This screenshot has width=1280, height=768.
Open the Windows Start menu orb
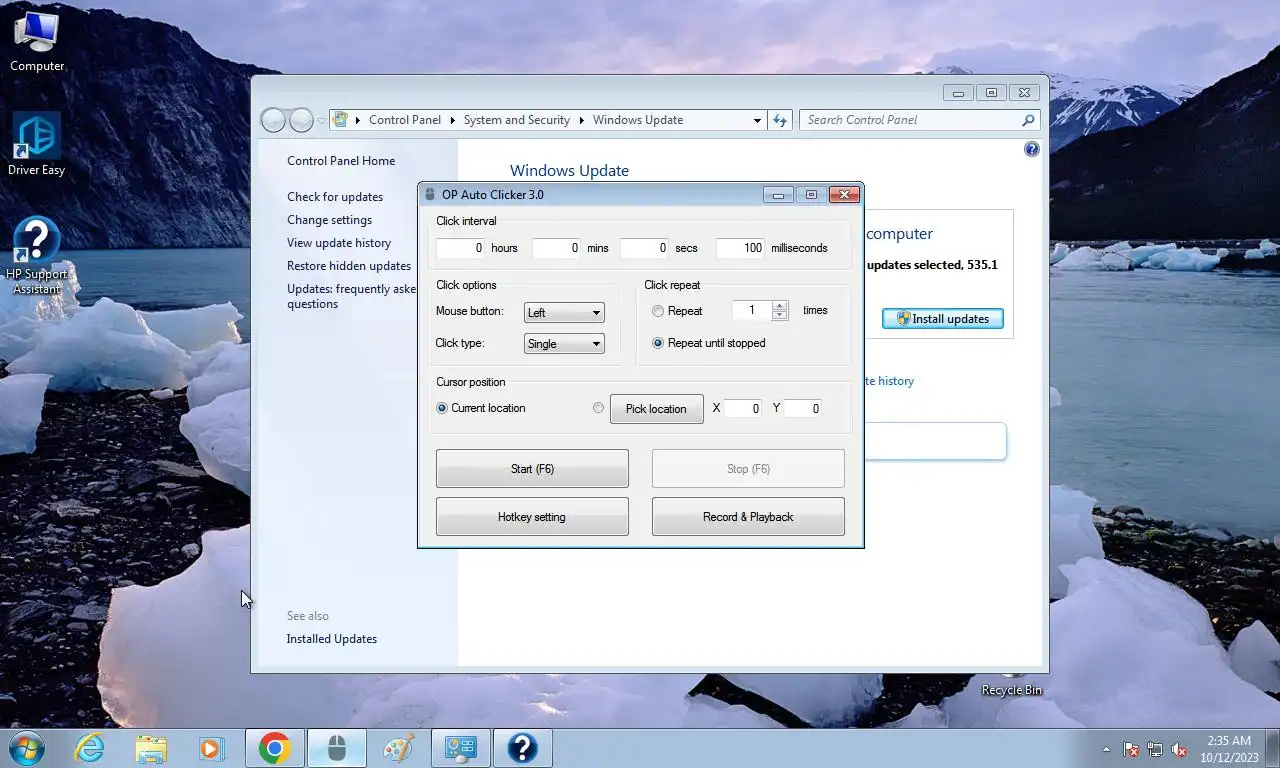click(x=26, y=748)
